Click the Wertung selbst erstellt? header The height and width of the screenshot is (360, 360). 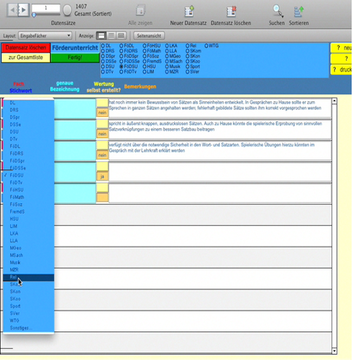coord(104,87)
